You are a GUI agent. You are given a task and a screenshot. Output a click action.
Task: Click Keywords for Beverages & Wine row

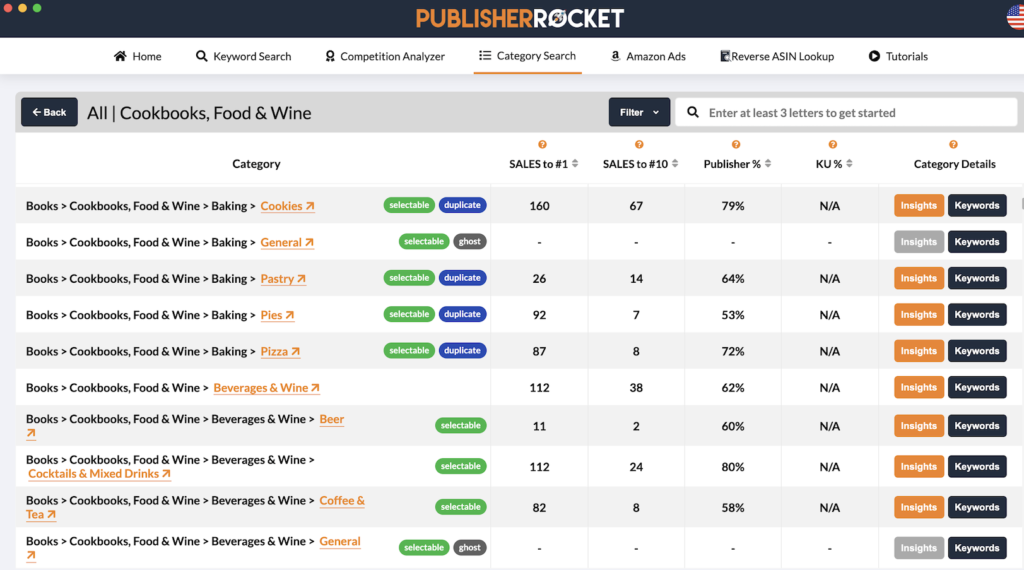(x=977, y=387)
